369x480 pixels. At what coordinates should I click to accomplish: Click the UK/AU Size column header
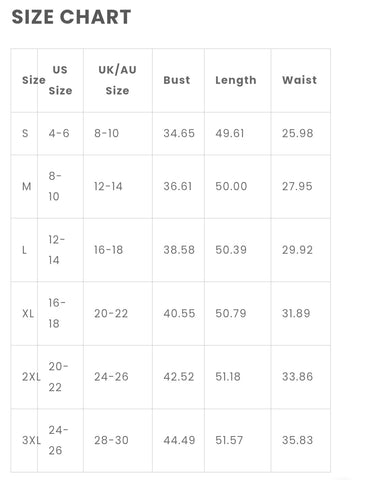click(117, 80)
